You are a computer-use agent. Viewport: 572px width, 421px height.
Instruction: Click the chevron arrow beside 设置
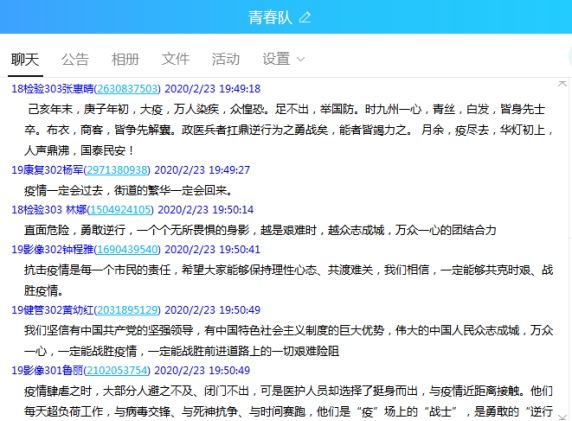[301, 59]
